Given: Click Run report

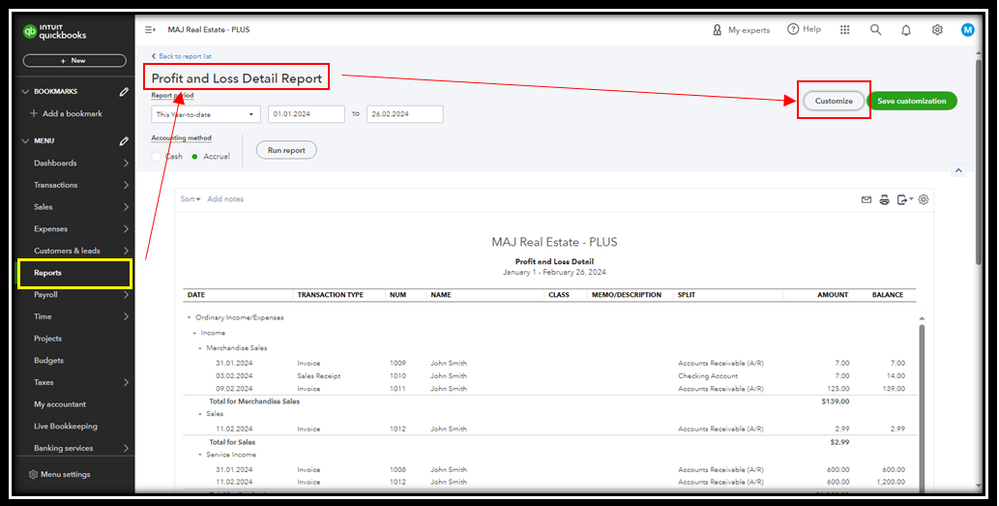Looking at the screenshot, I should click(x=286, y=150).
